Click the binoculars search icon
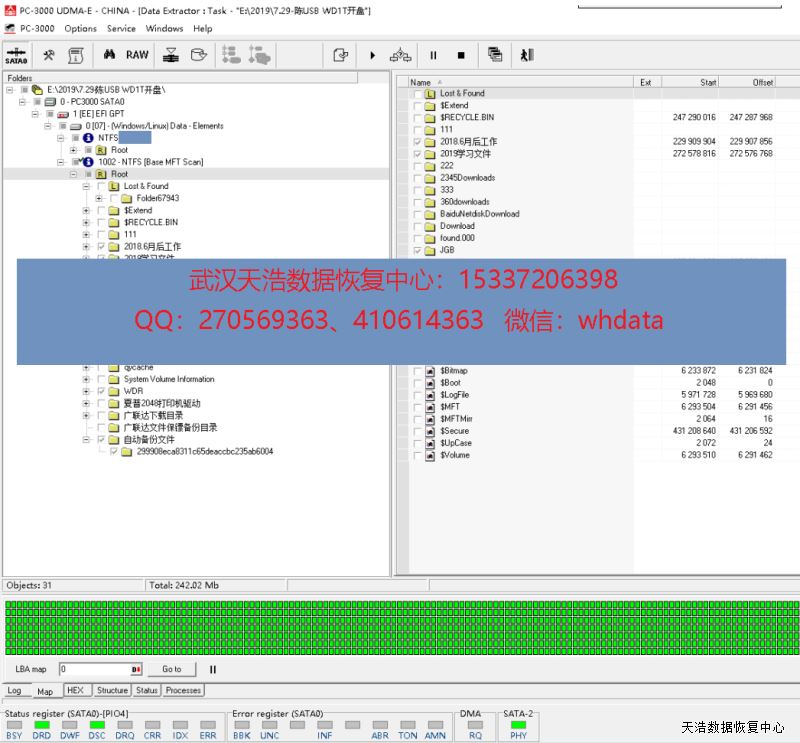This screenshot has height=743, width=800. click(111, 55)
